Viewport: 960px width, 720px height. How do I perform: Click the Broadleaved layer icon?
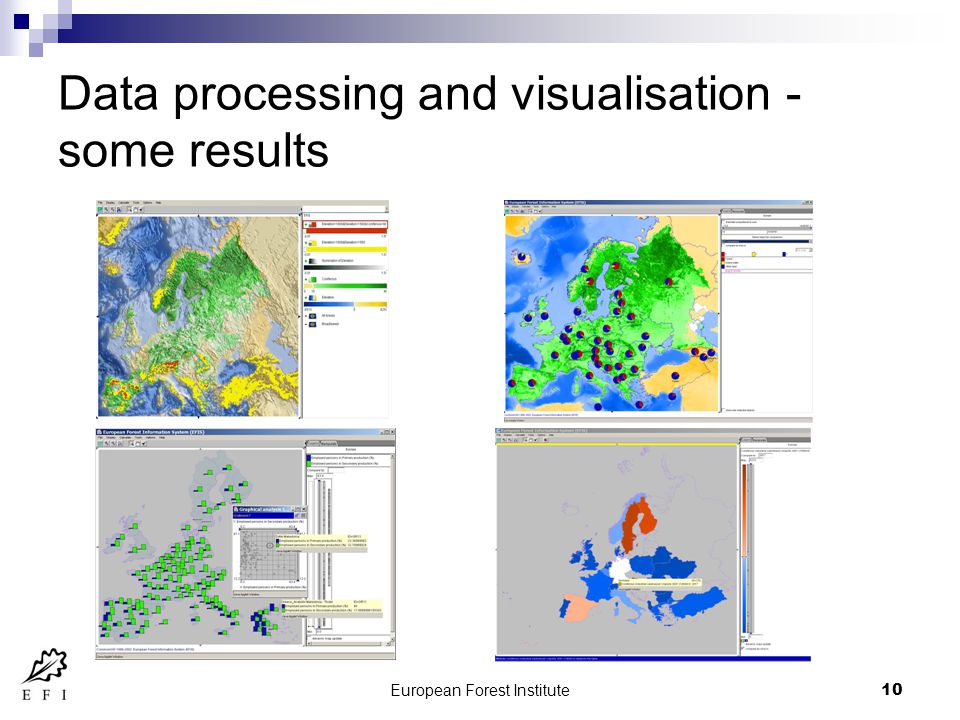click(312, 324)
